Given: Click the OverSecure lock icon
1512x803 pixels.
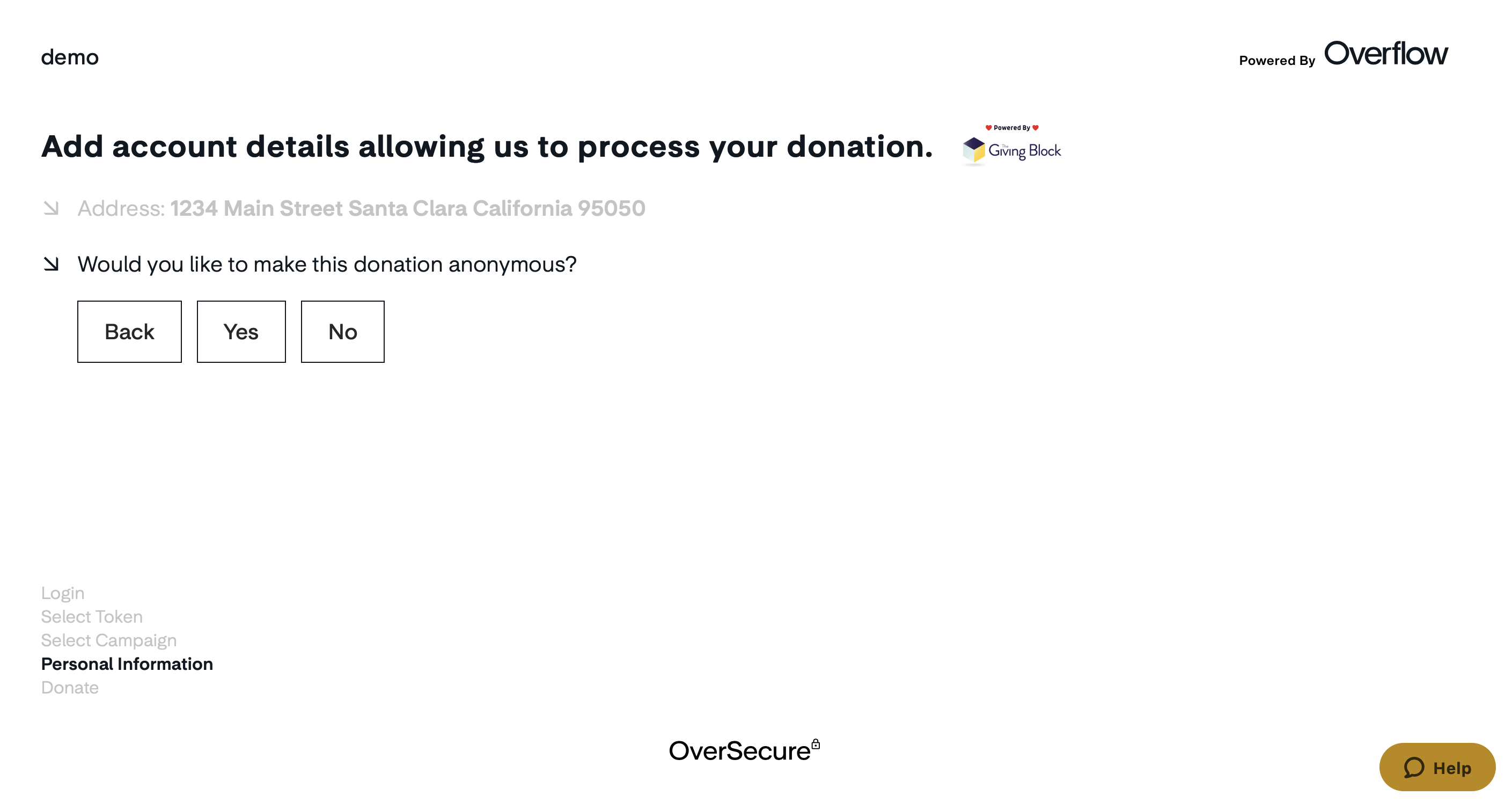Looking at the screenshot, I should pos(815,744).
